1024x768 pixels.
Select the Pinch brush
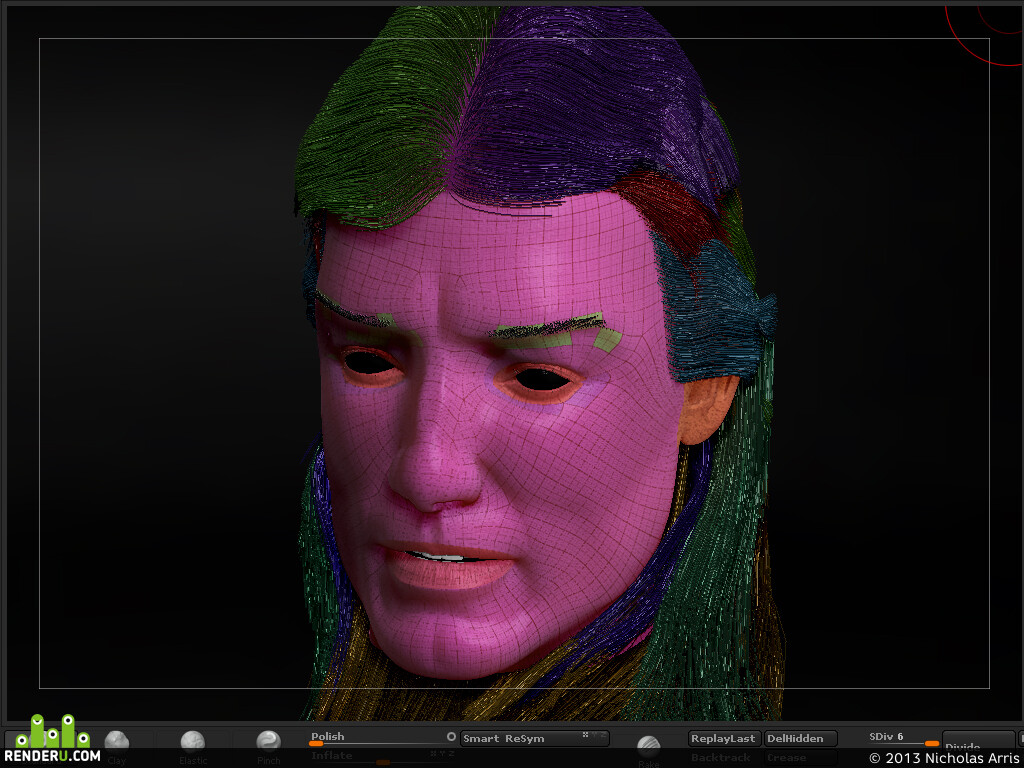268,743
